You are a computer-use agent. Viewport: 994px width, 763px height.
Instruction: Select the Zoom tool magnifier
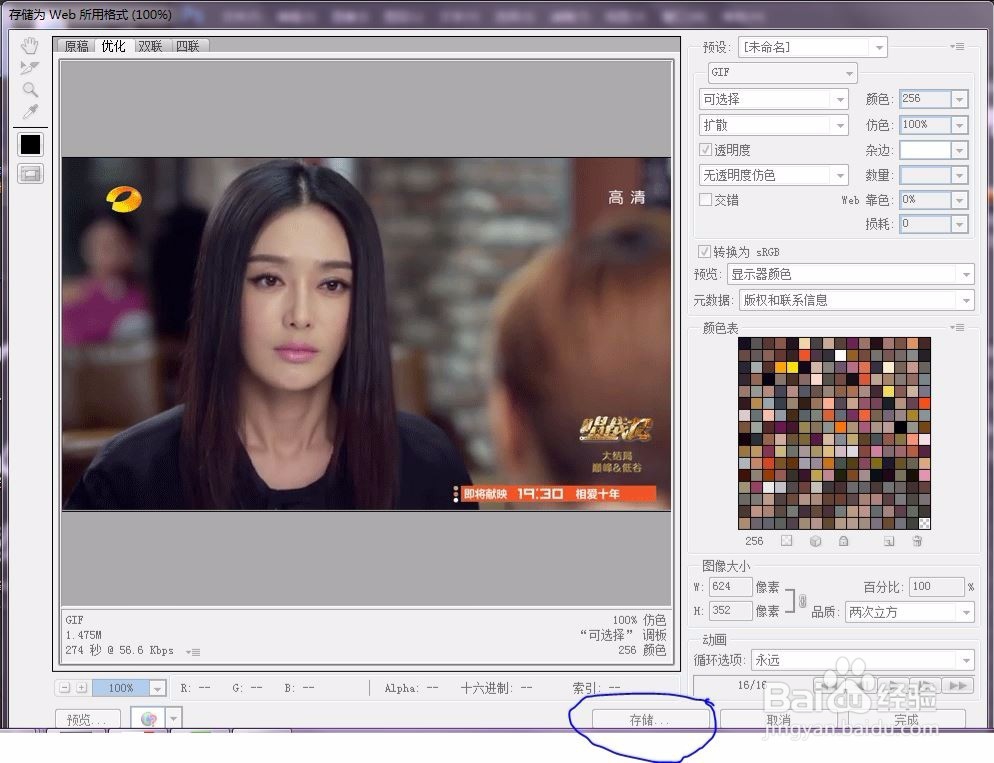pos(30,89)
